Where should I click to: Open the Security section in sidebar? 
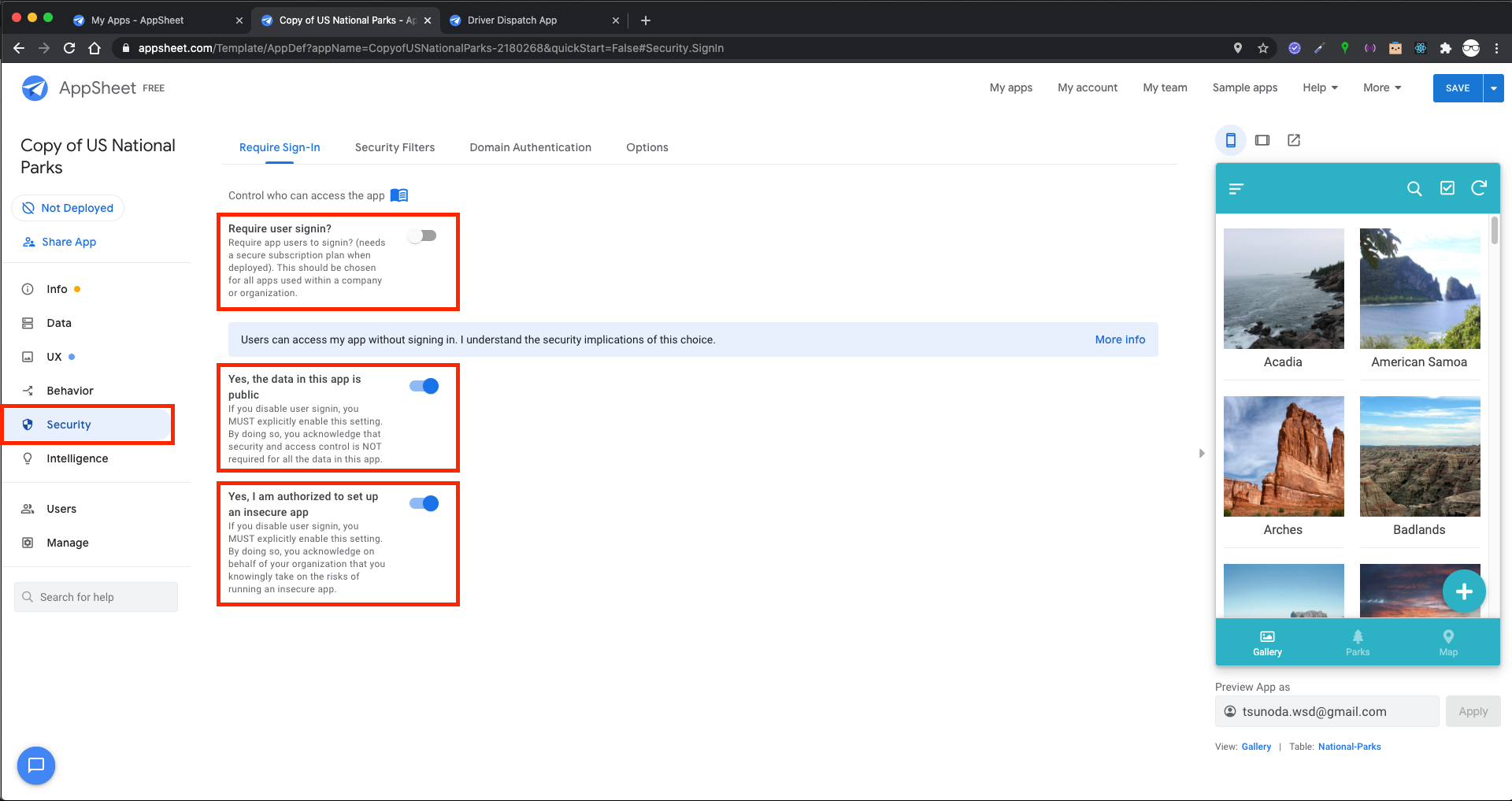click(88, 425)
